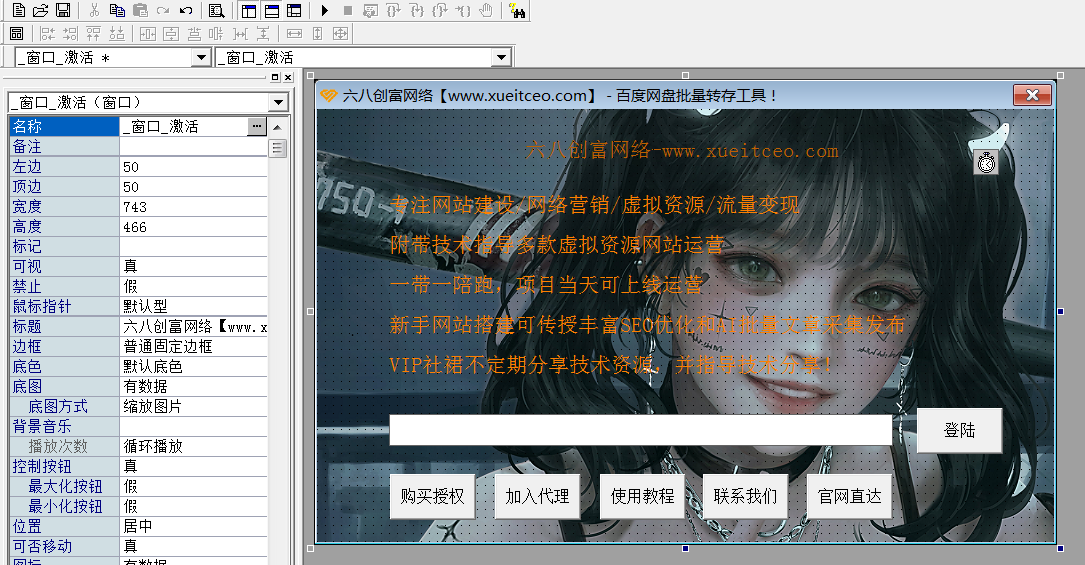The image size is (1085, 565).
Task: Click the 联系我们 button
Action: (745, 497)
